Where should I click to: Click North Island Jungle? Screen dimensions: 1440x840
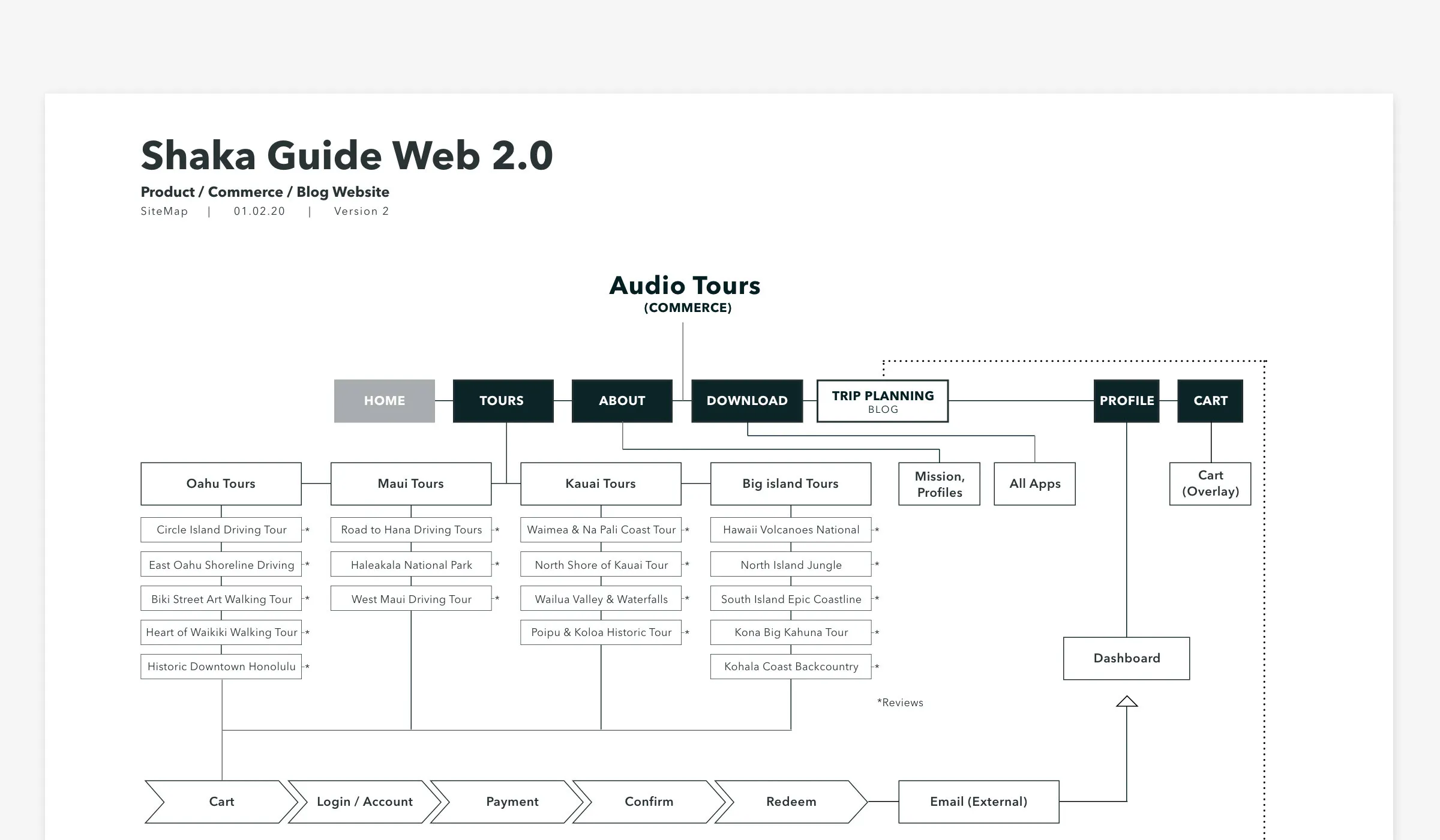click(x=791, y=565)
